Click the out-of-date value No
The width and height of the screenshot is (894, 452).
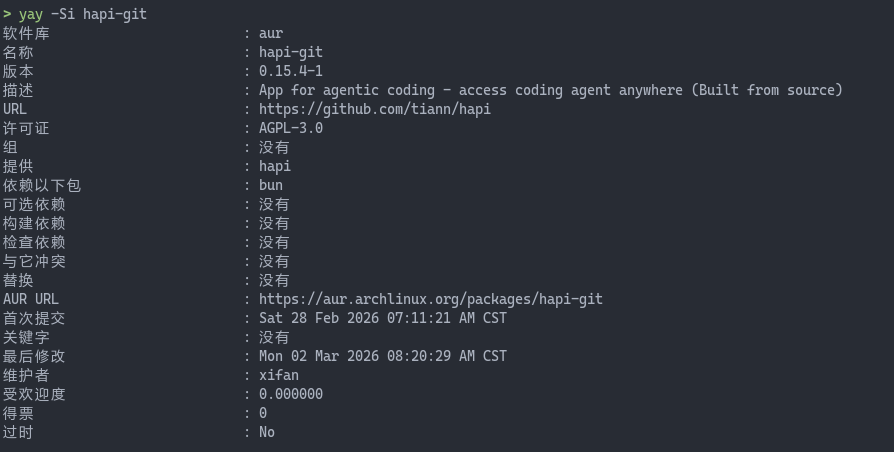(x=267, y=432)
